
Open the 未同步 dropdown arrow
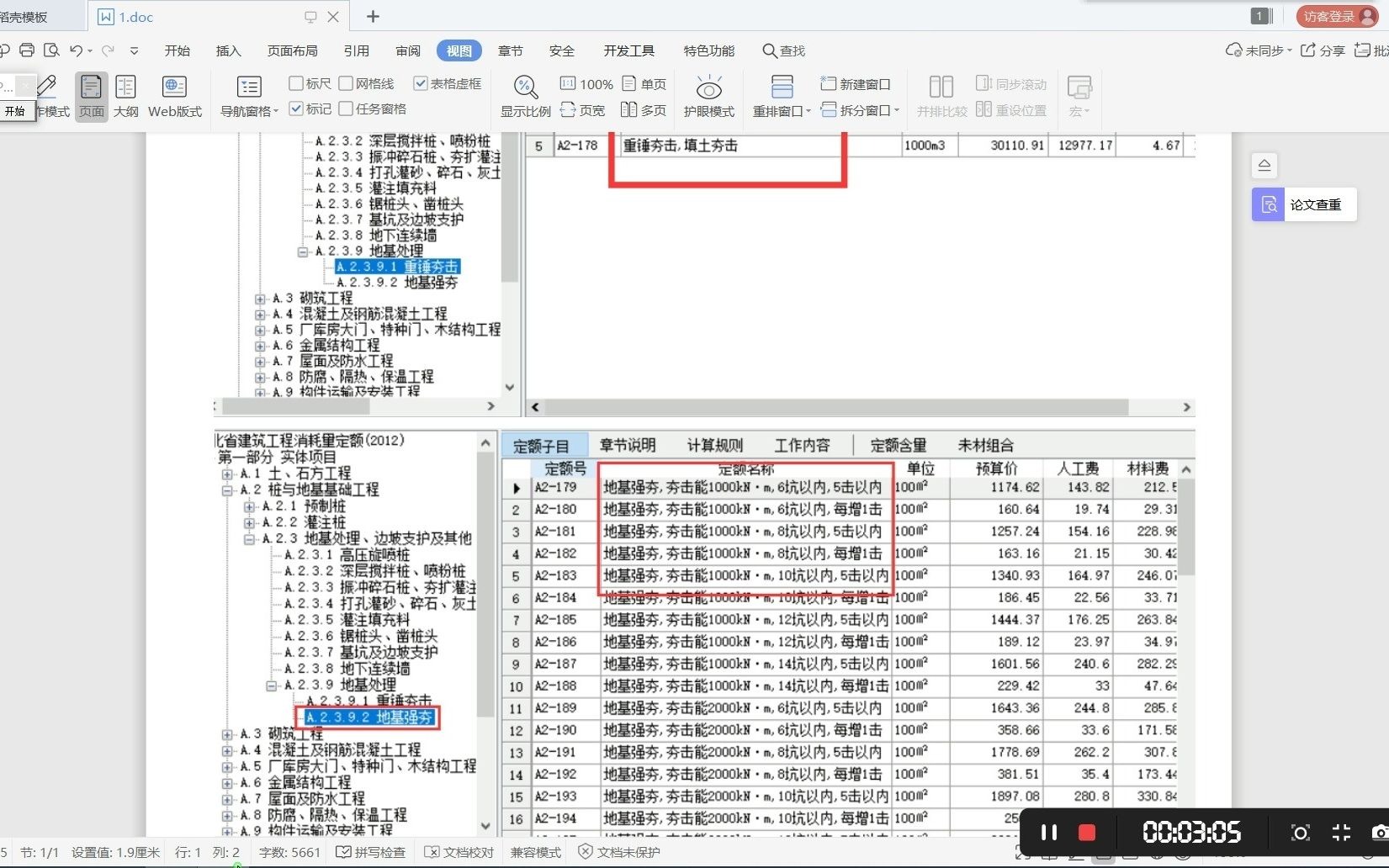pyautogui.click(x=1290, y=50)
